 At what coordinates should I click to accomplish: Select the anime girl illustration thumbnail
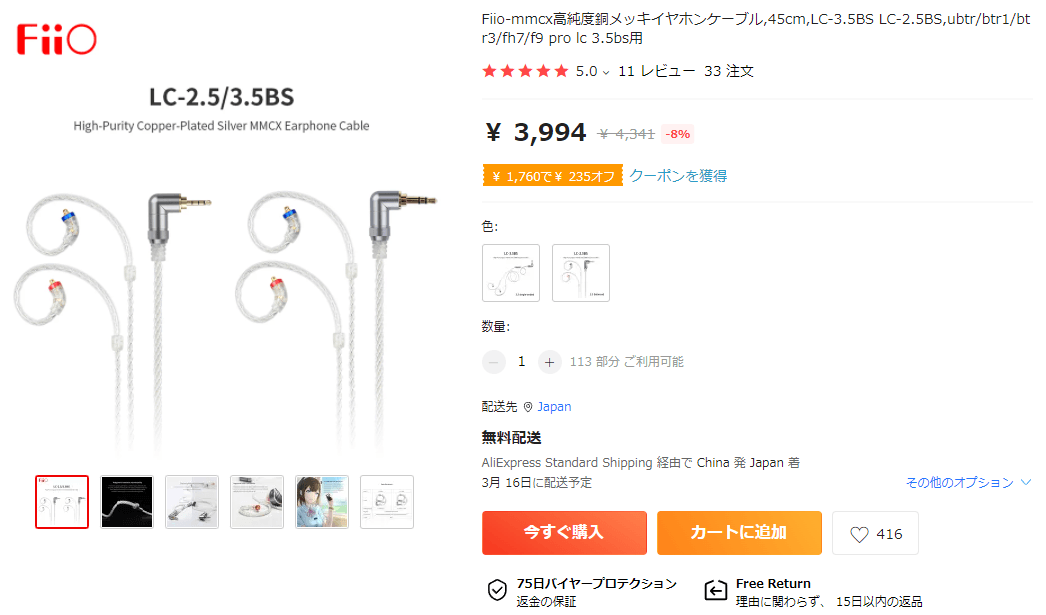click(x=322, y=502)
